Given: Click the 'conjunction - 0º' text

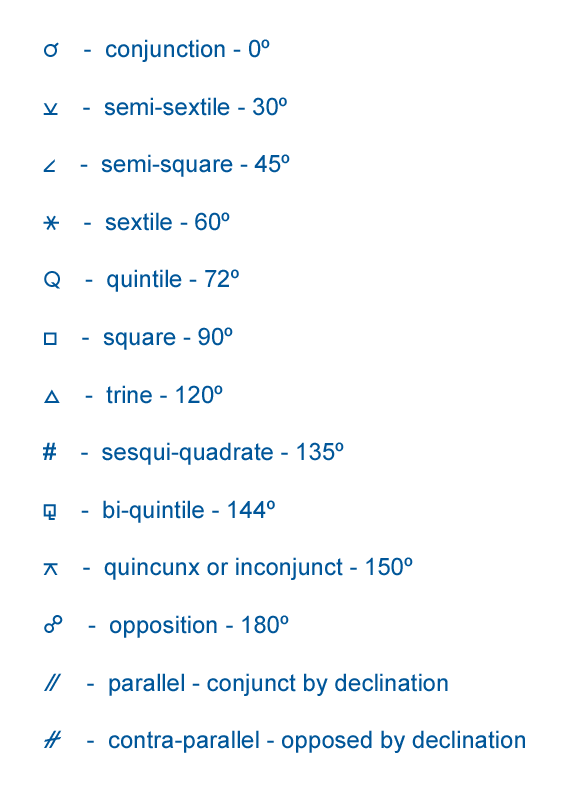Looking at the screenshot, I should [x=187, y=50].
